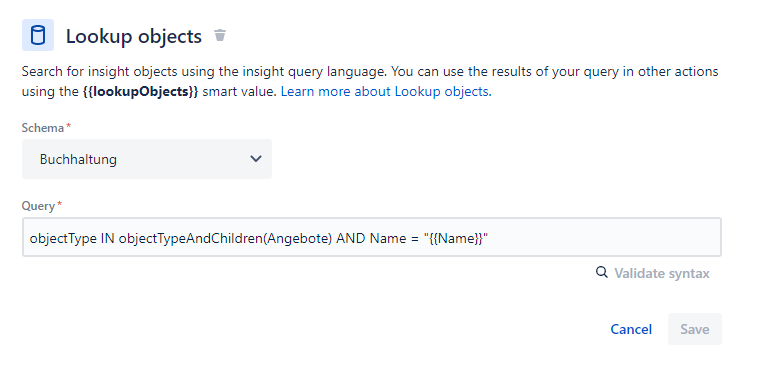Click the Save button
The image size is (762, 387).
pos(694,329)
